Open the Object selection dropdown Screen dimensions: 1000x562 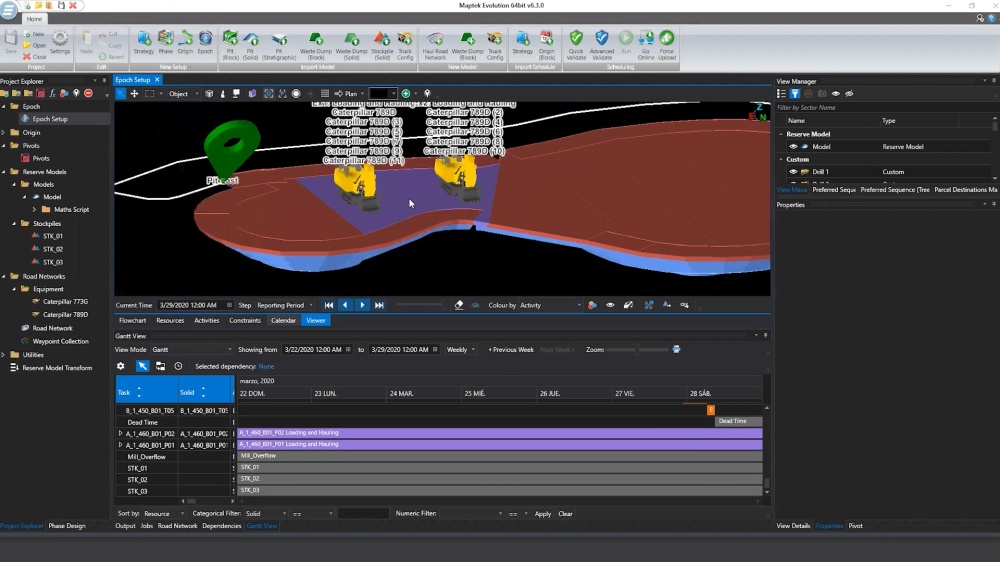(x=183, y=94)
